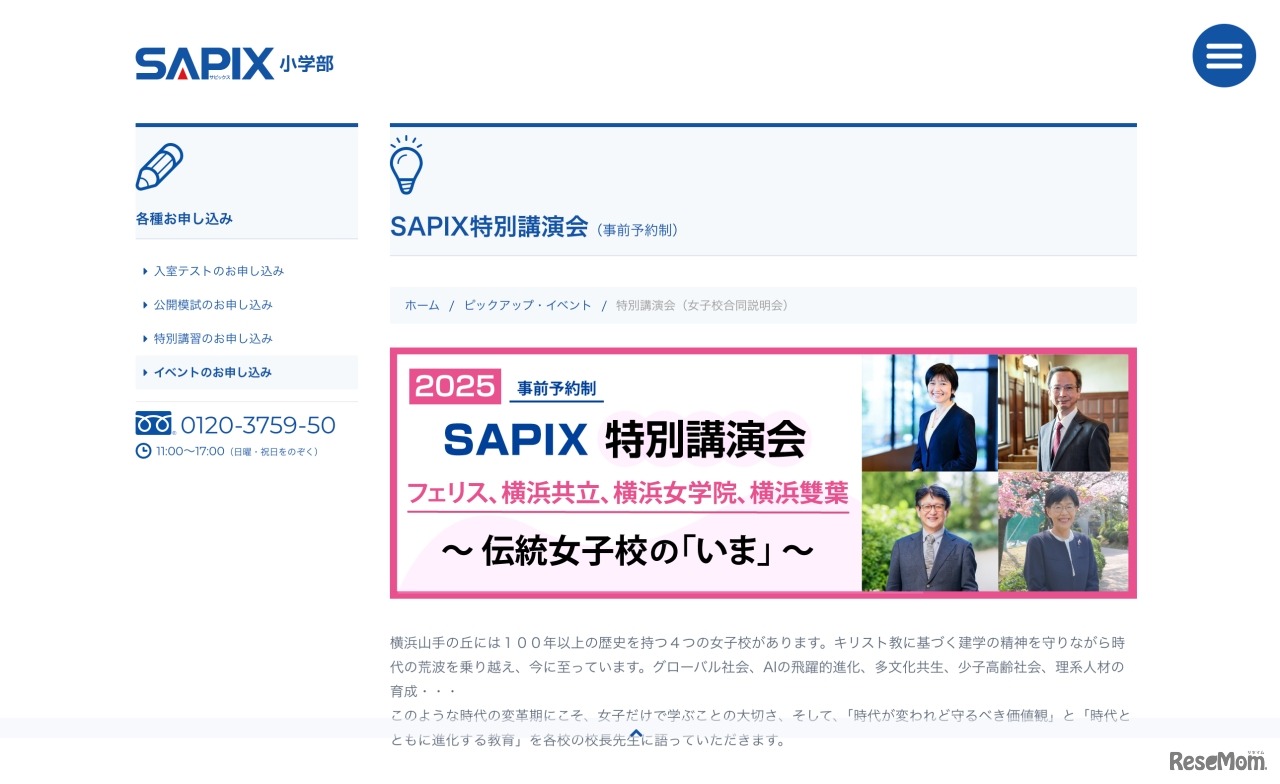Select the 各種お申し込み heading
Screen dimensions: 1280x784
(184, 218)
